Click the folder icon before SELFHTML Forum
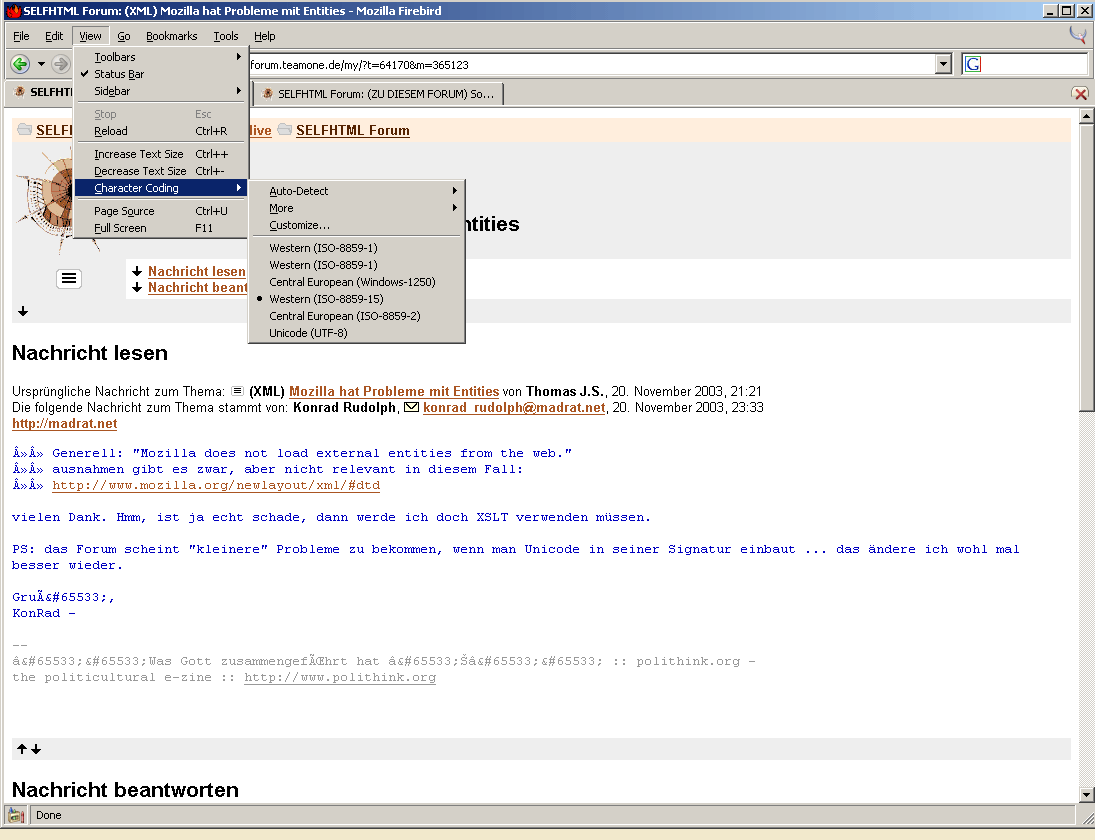This screenshot has width=1095, height=840. click(x=285, y=130)
